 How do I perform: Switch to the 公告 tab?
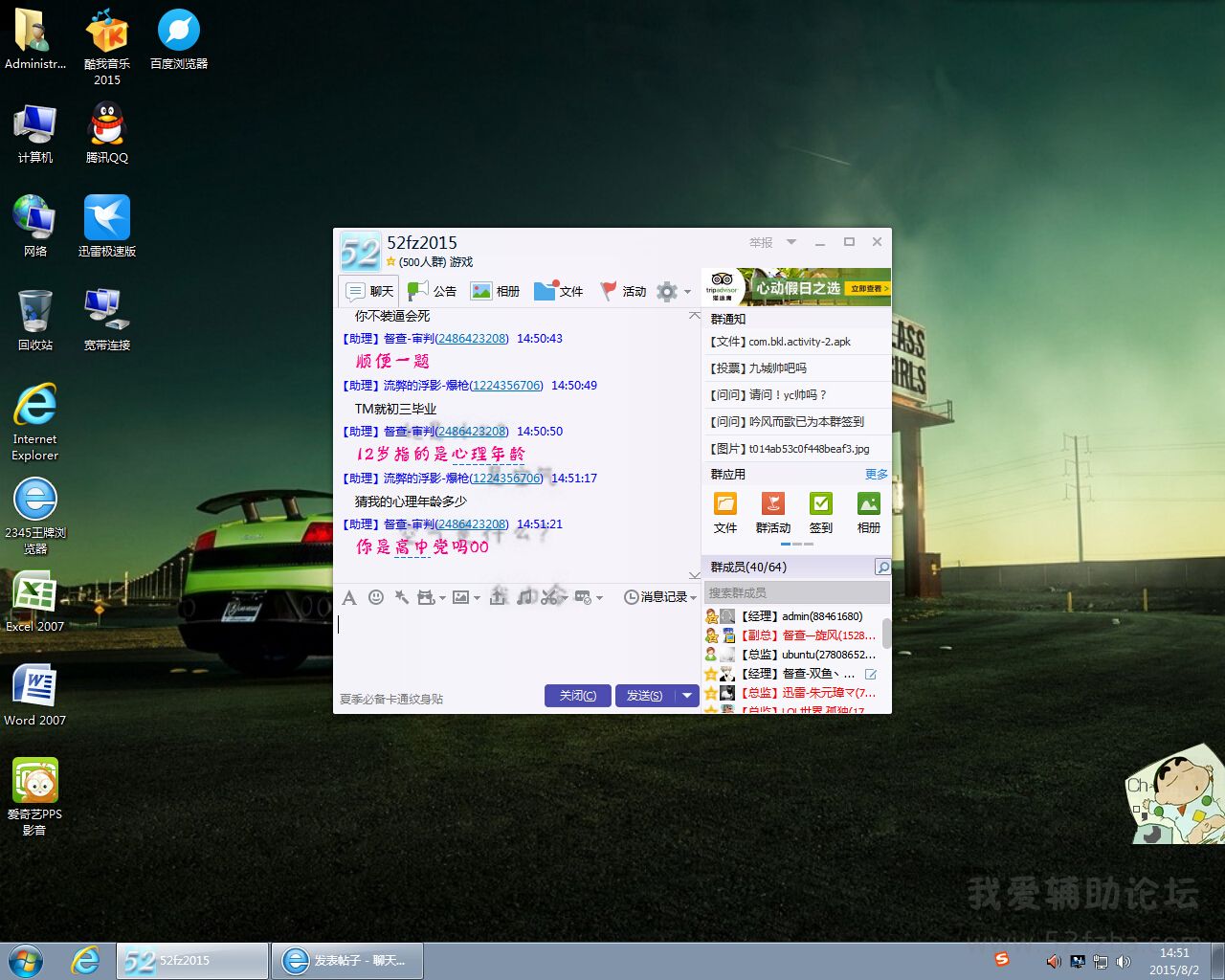433,291
